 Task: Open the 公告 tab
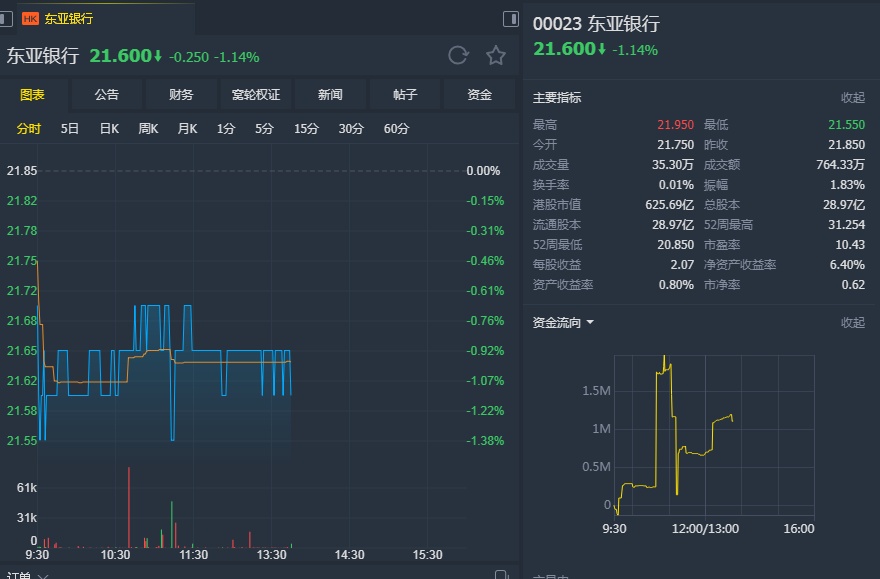107,94
